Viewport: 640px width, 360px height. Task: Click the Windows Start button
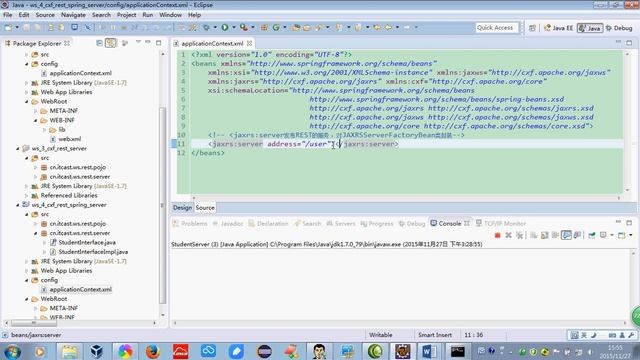pyautogui.click(x=12, y=351)
